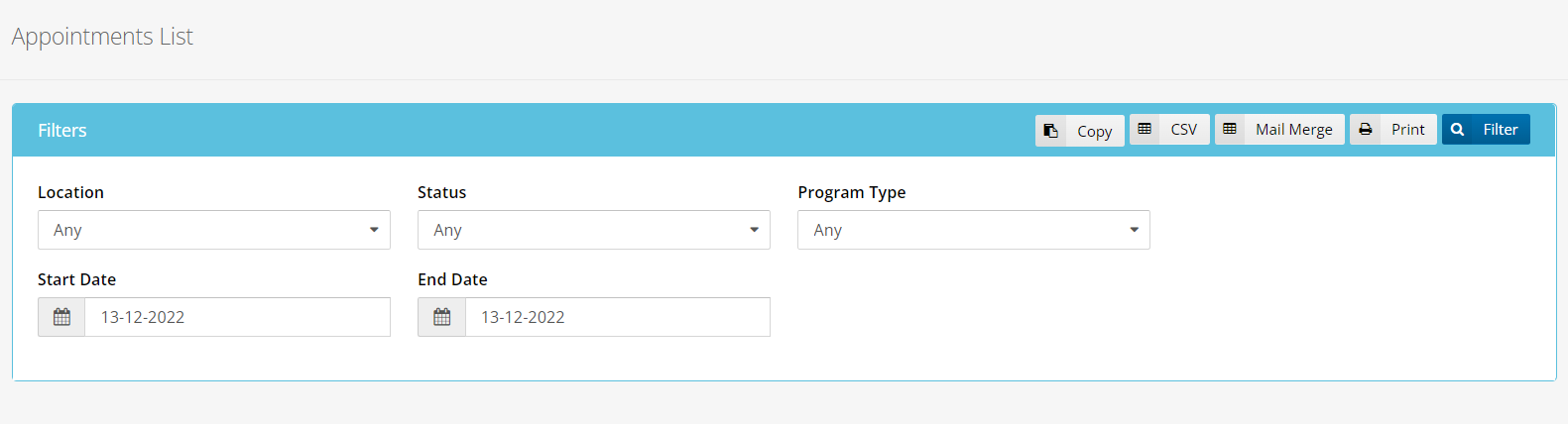
Task: Export appointments using the CSV label
Action: [1183, 130]
